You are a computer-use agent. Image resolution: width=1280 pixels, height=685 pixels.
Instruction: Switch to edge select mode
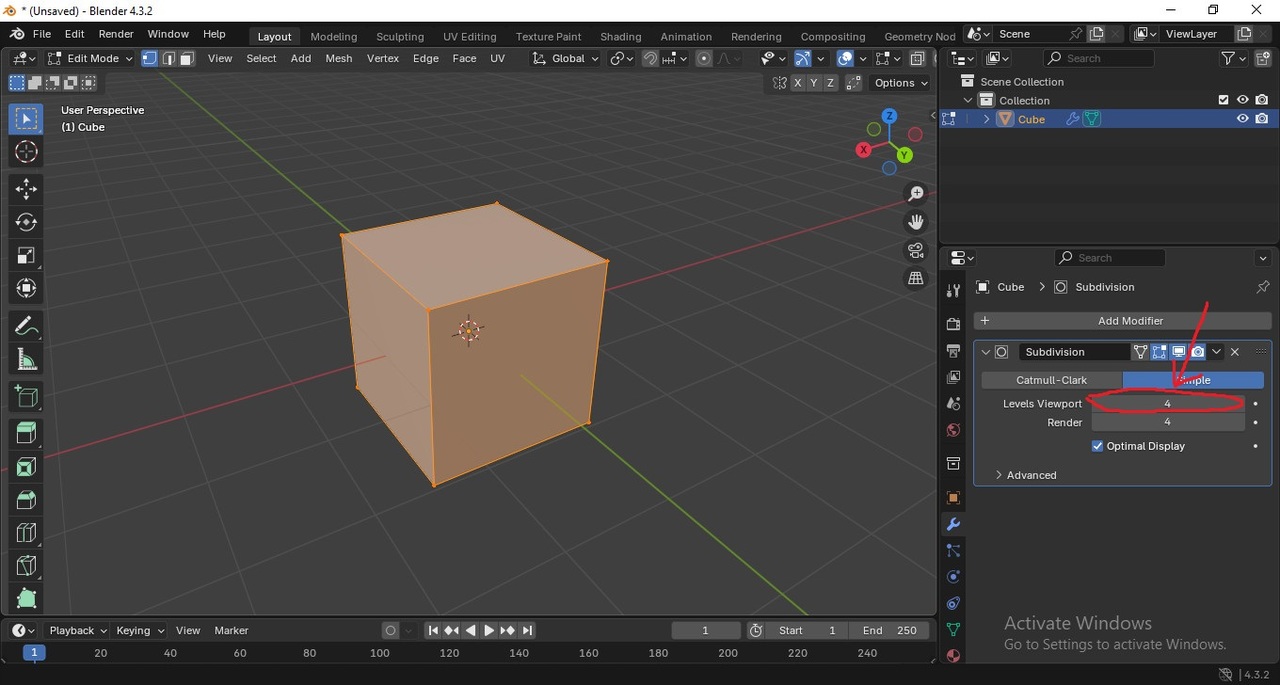(x=168, y=58)
